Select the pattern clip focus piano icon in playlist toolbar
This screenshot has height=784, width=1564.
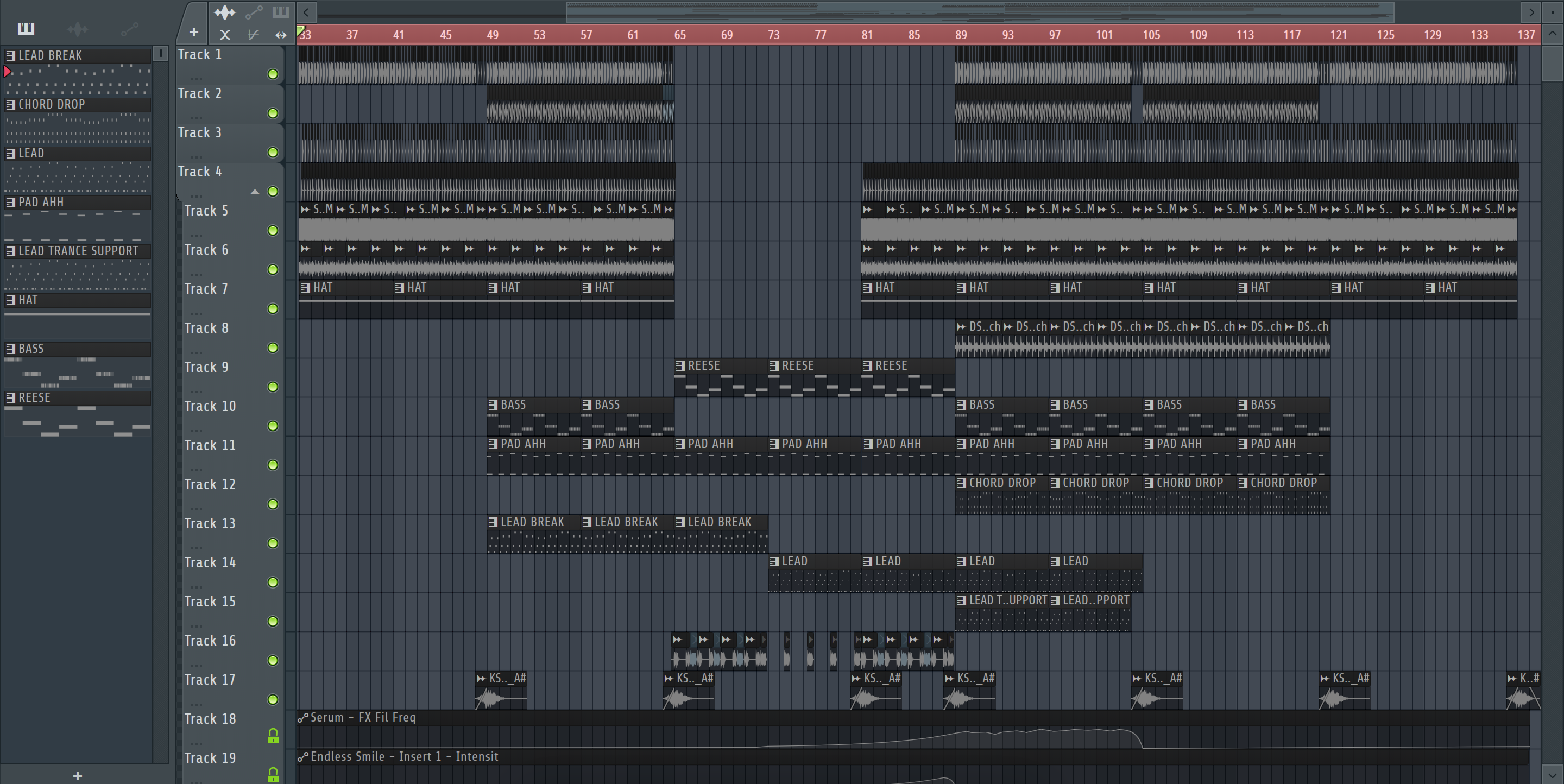tap(281, 12)
